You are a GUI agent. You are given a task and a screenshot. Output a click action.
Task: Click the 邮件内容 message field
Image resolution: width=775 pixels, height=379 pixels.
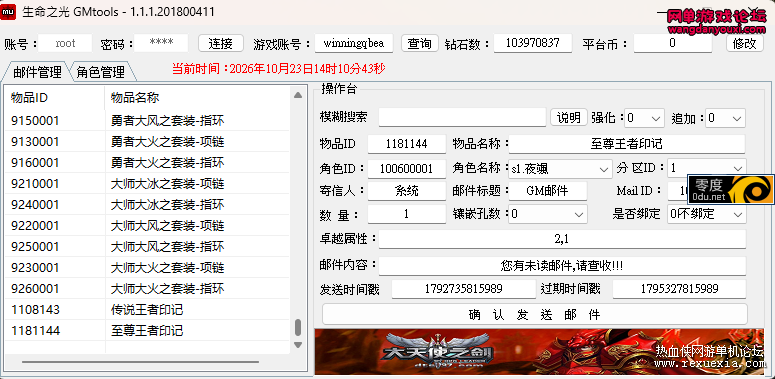562,266
